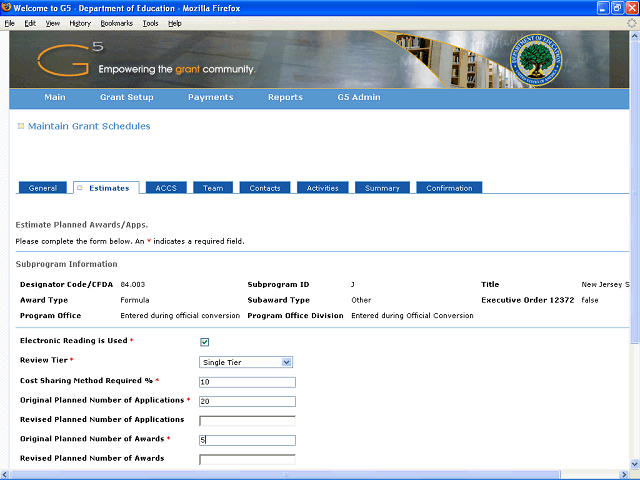Screen dimensions: 640x480
Task: Open the Bookmarks menu
Action: coord(116,22)
